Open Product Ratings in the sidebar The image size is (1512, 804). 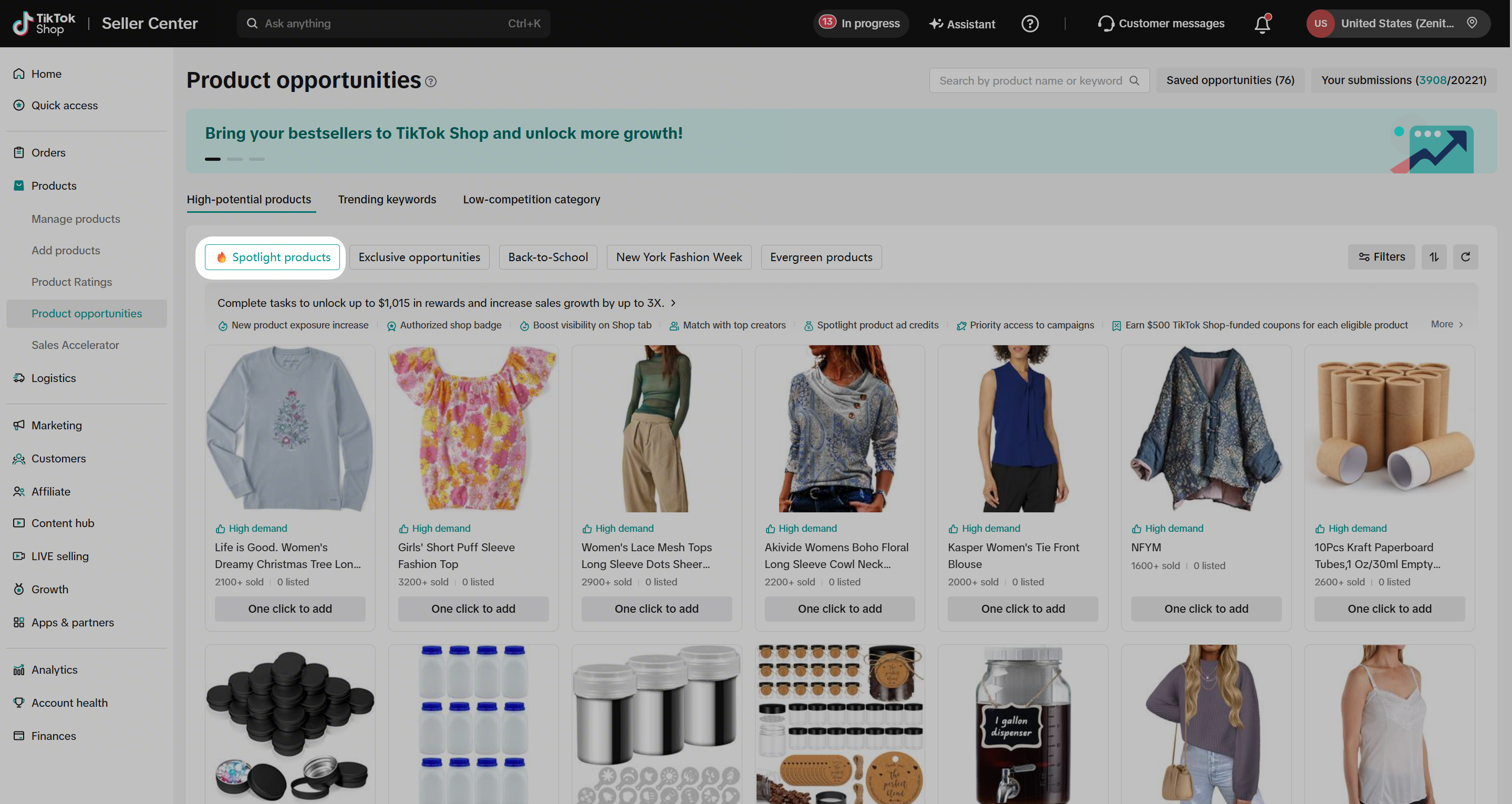[x=71, y=283]
